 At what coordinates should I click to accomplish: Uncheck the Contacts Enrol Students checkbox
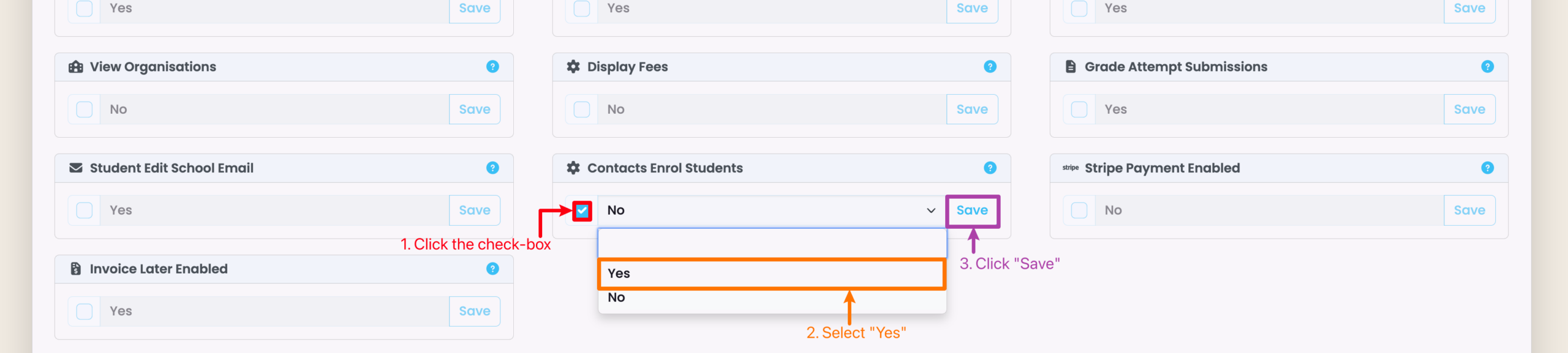[x=582, y=211]
